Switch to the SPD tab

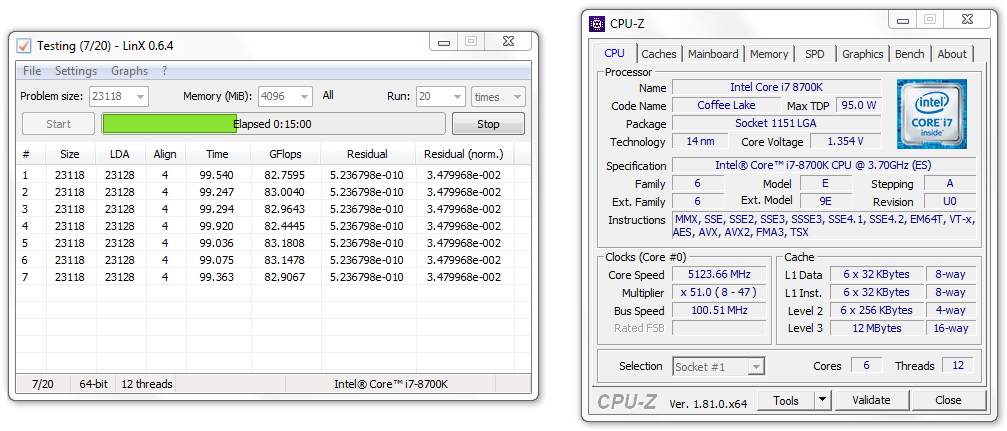tap(815, 54)
